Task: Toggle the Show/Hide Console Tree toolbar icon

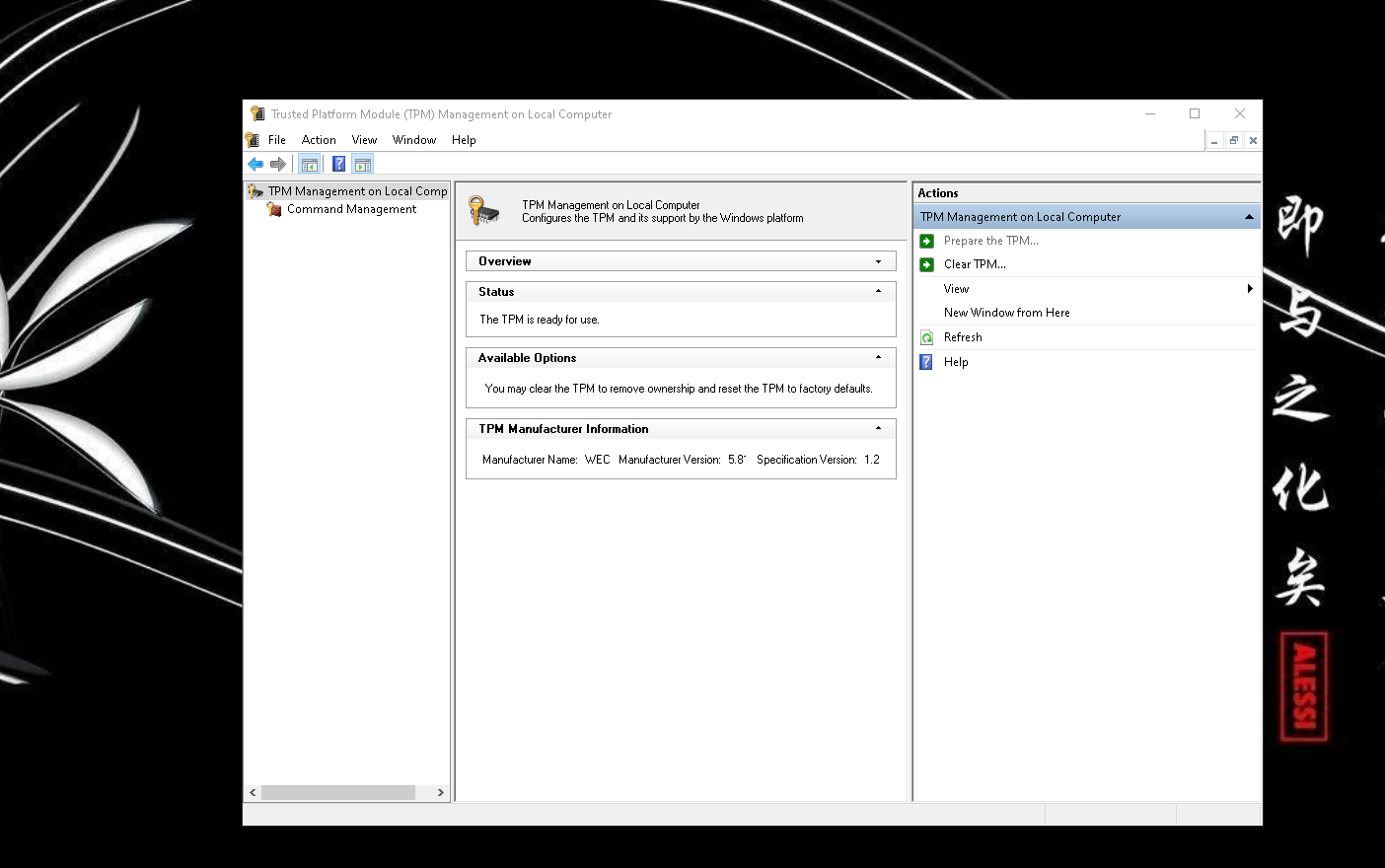Action: pos(310,165)
